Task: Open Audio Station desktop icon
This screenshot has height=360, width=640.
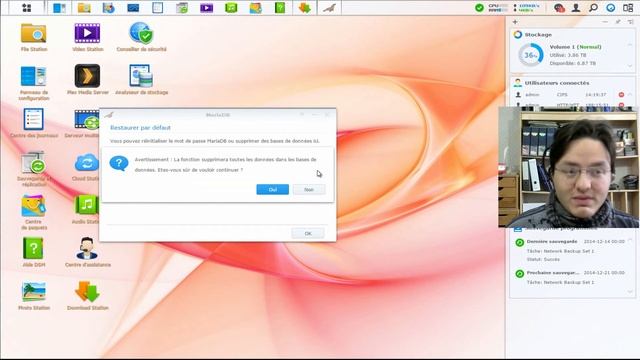Action: click(86, 210)
